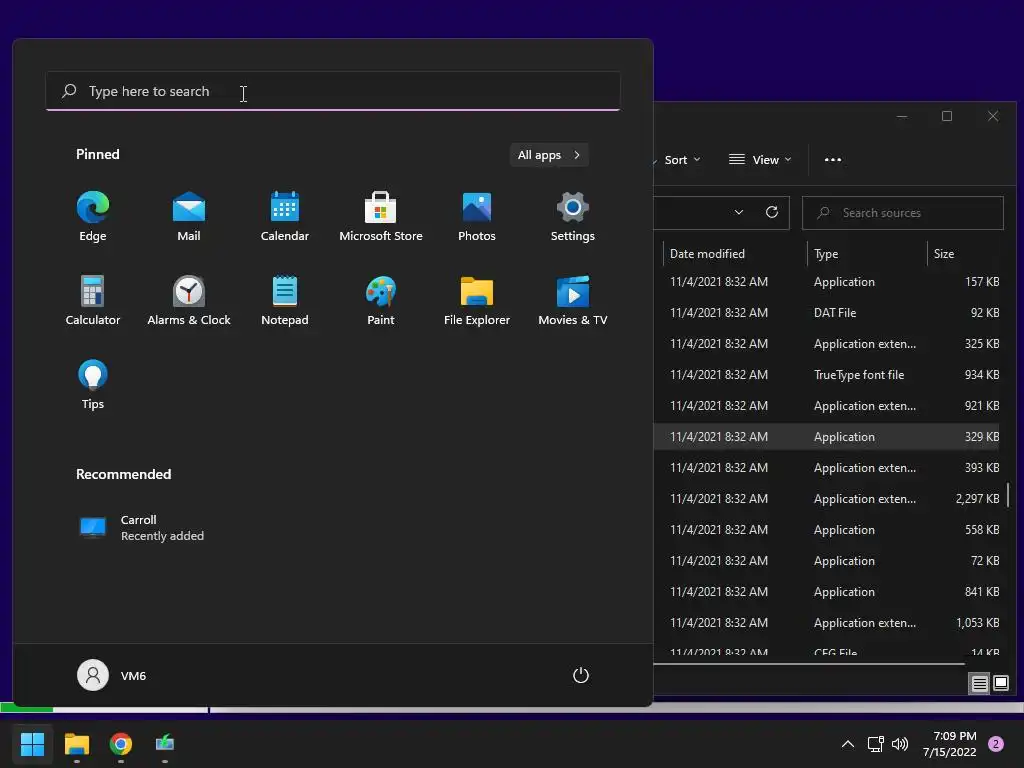Viewport: 1024px width, 768px height.
Task: Close the File Explorer window
Action: 993,116
